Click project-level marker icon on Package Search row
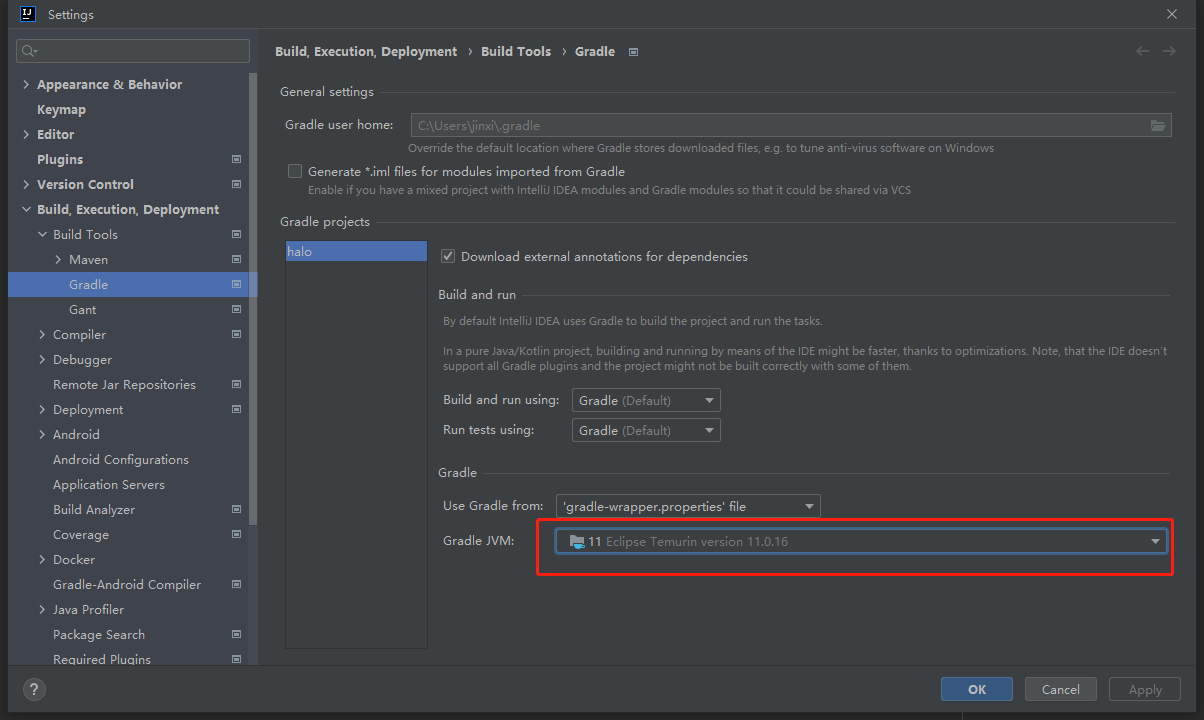The height and width of the screenshot is (720, 1204). pyautogui.click(x=236, y=634)
